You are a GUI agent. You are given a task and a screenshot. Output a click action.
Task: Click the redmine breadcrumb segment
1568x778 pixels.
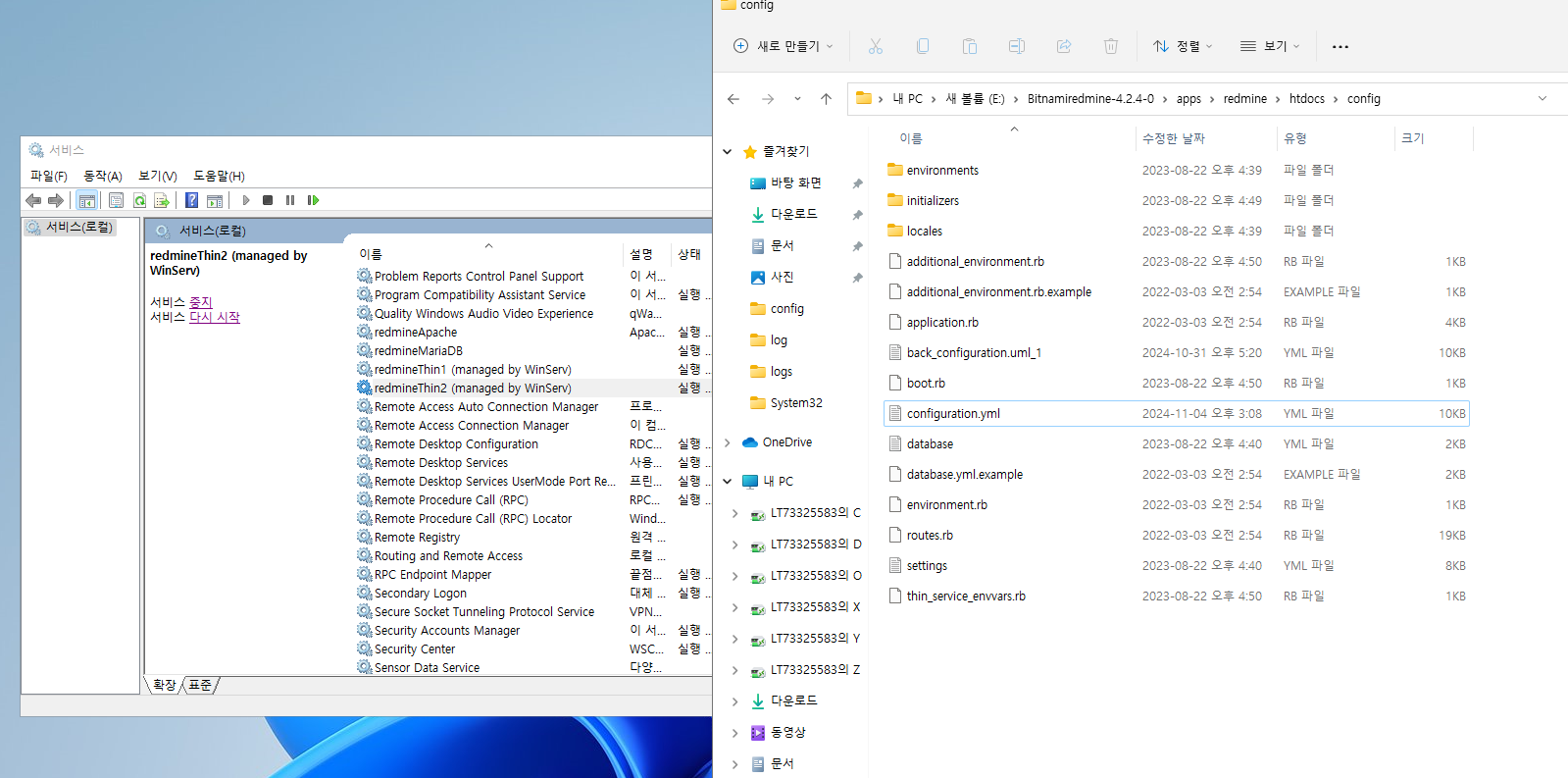(1245, 99)
